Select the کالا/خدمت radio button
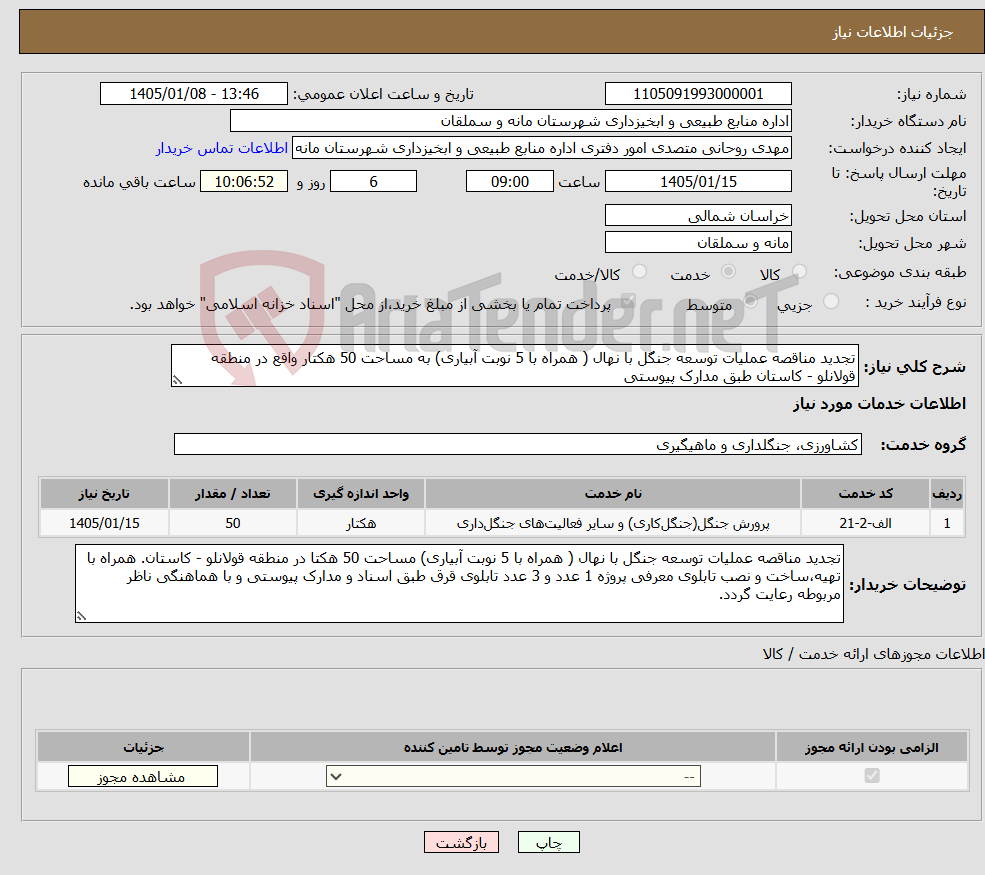The width and height of the screenshot is (985, 875). point(639,271)
